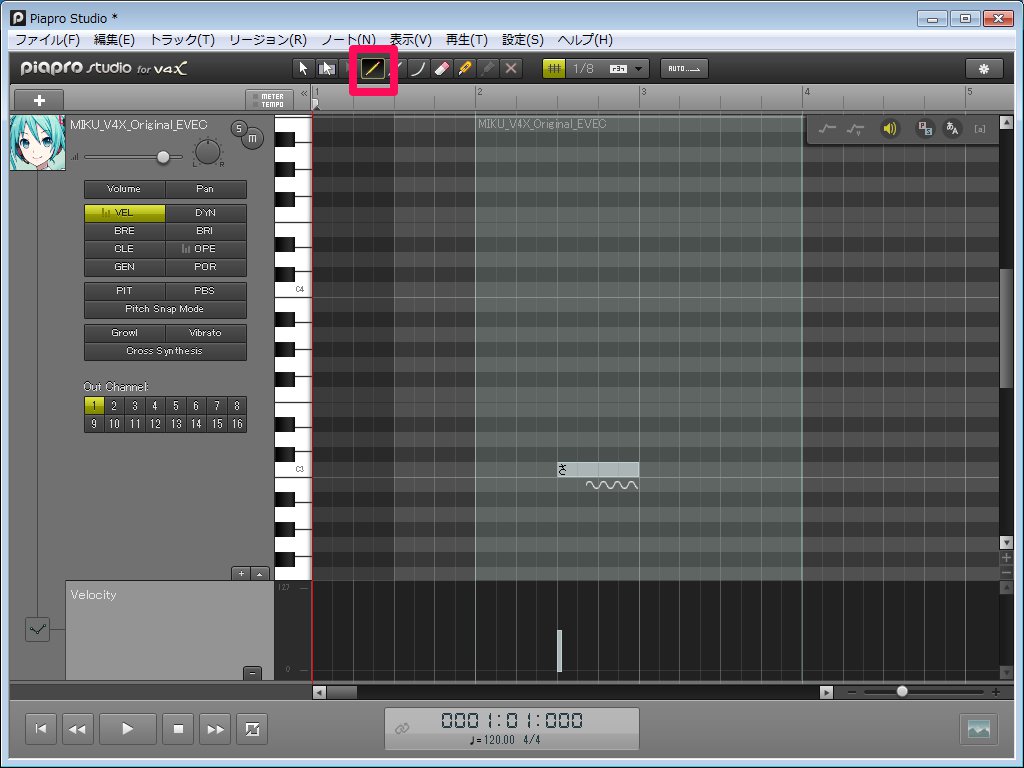Click the pitch curve with V icon

(855, 129)
